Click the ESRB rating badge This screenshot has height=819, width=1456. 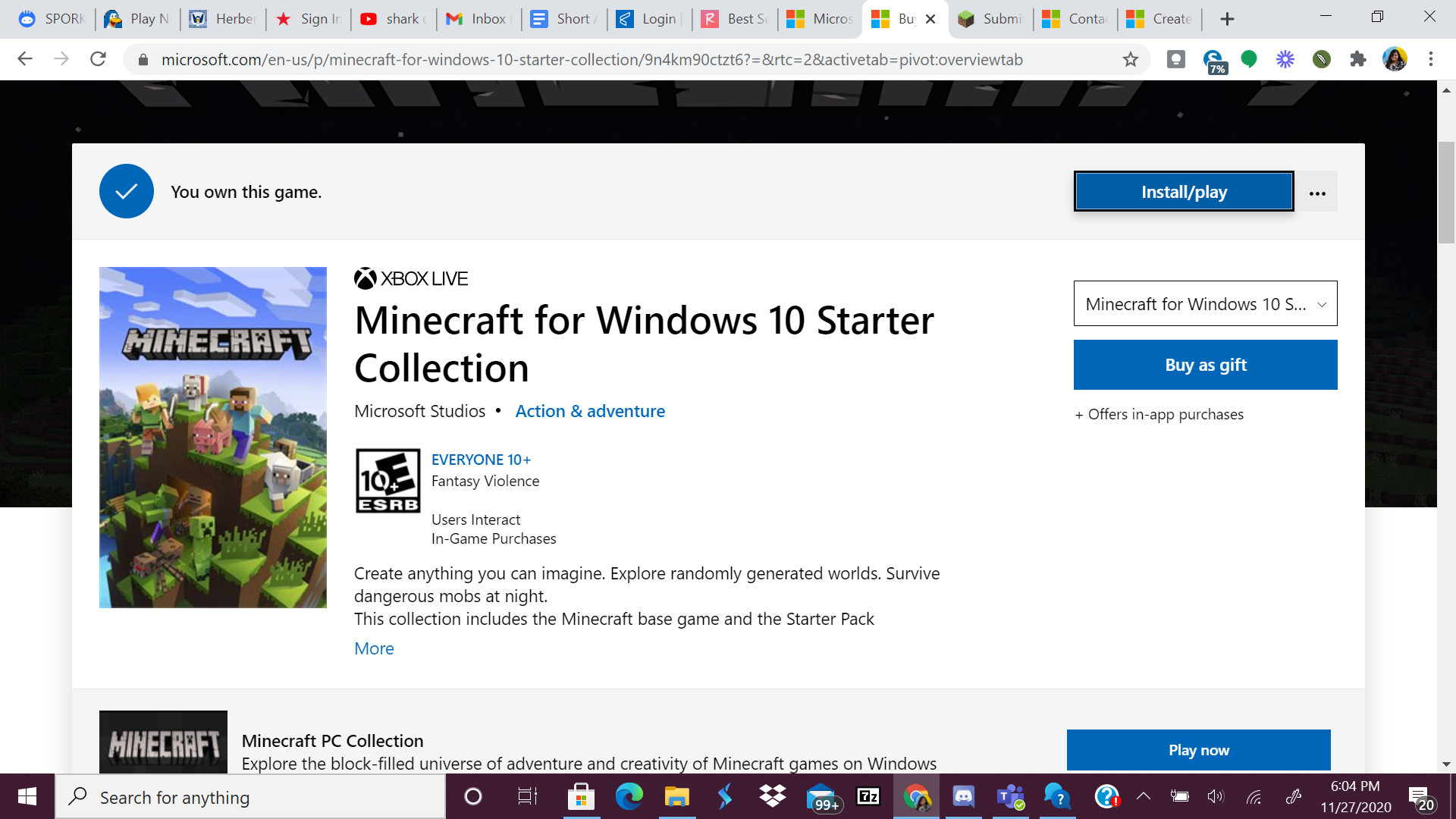(x=388, y=481)
